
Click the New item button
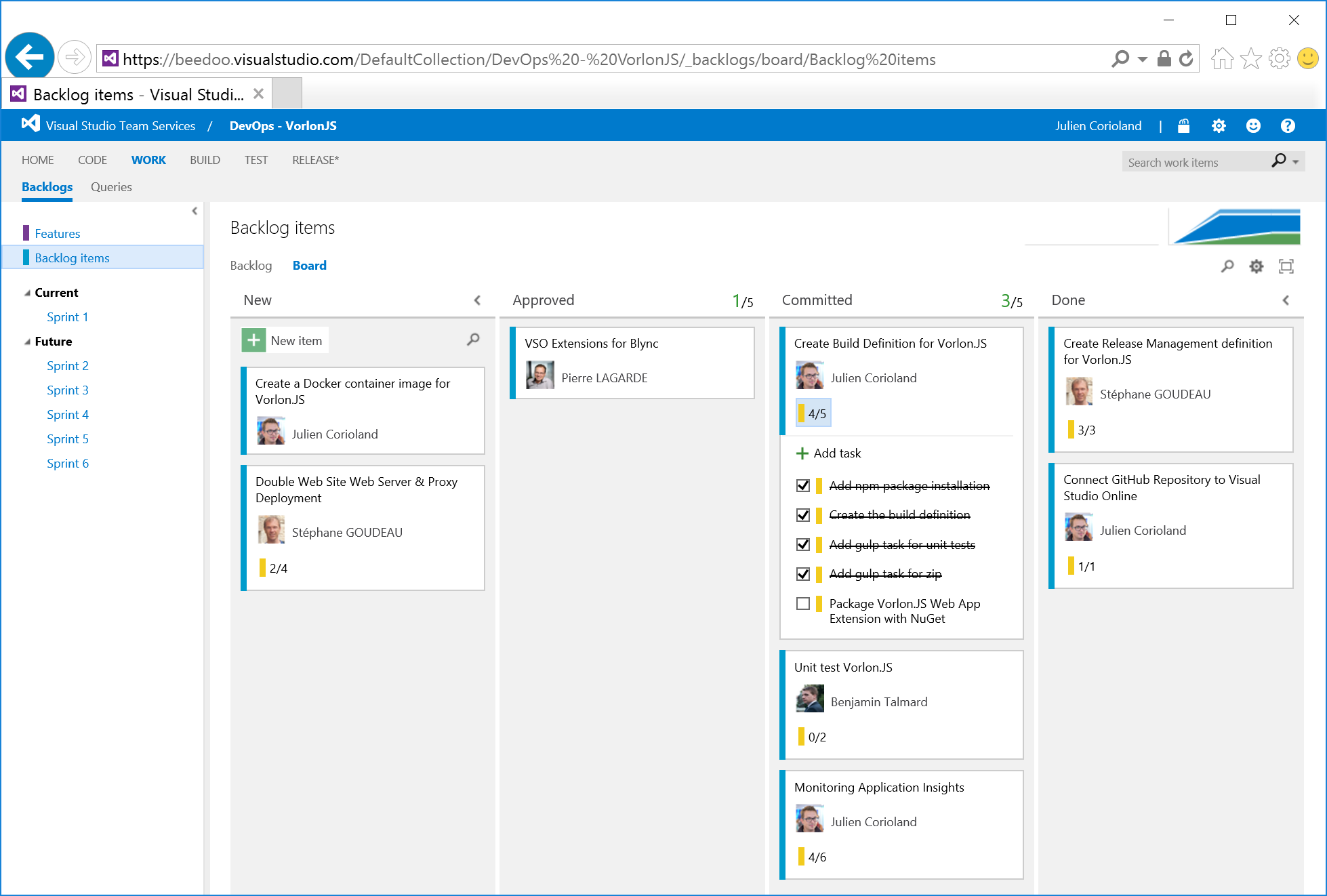click(284, 340)
